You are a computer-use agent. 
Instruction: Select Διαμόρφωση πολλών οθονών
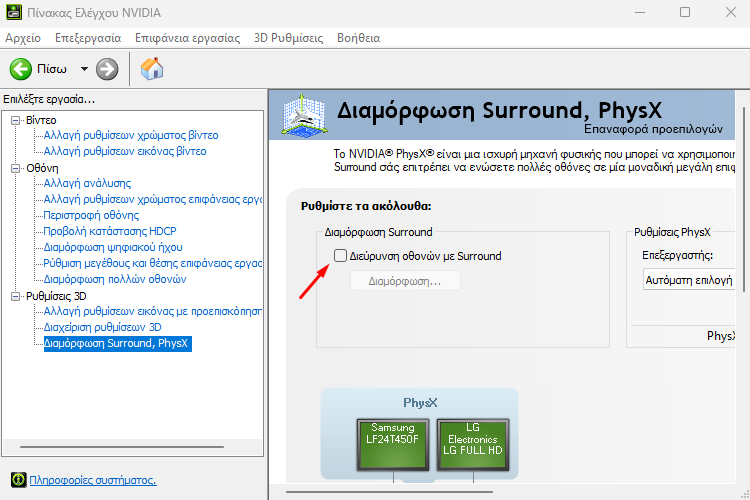(115, 279)
